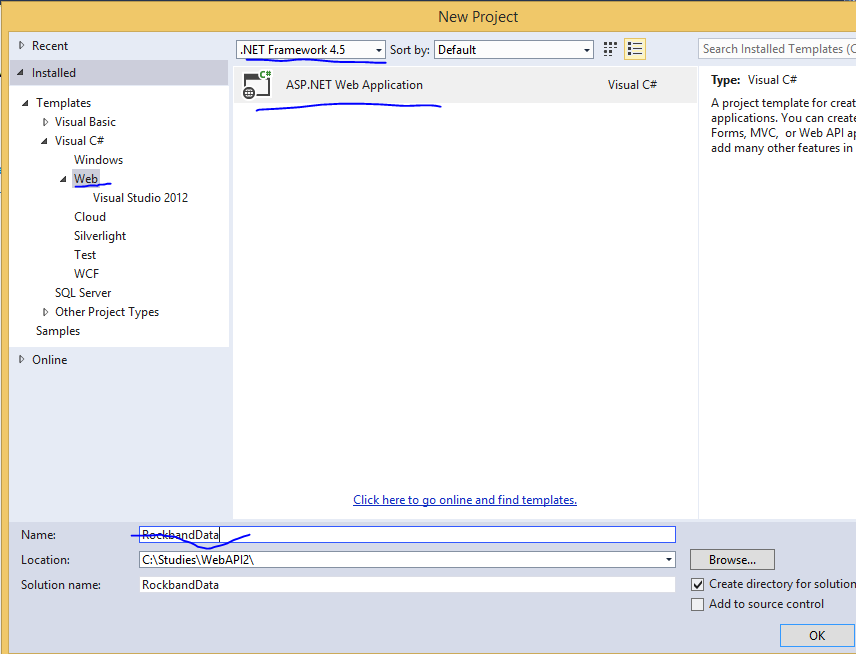Open the online templates link
The width and height of the screenshot is (856, 654).
(x=465, y=500)
